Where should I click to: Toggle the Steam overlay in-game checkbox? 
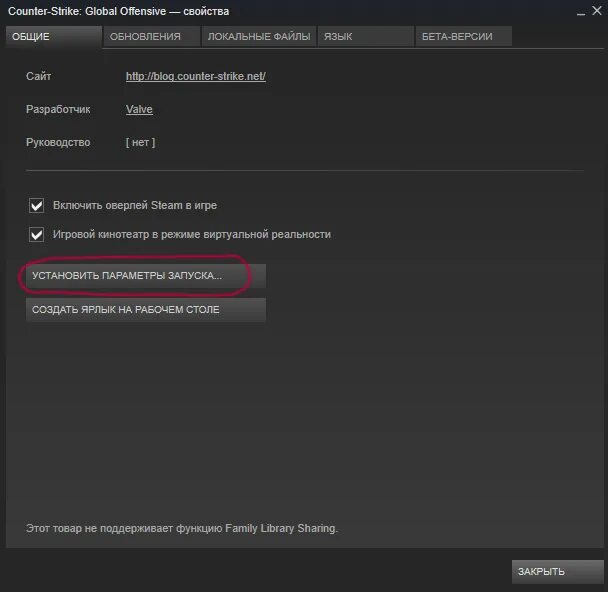(36, 205)
